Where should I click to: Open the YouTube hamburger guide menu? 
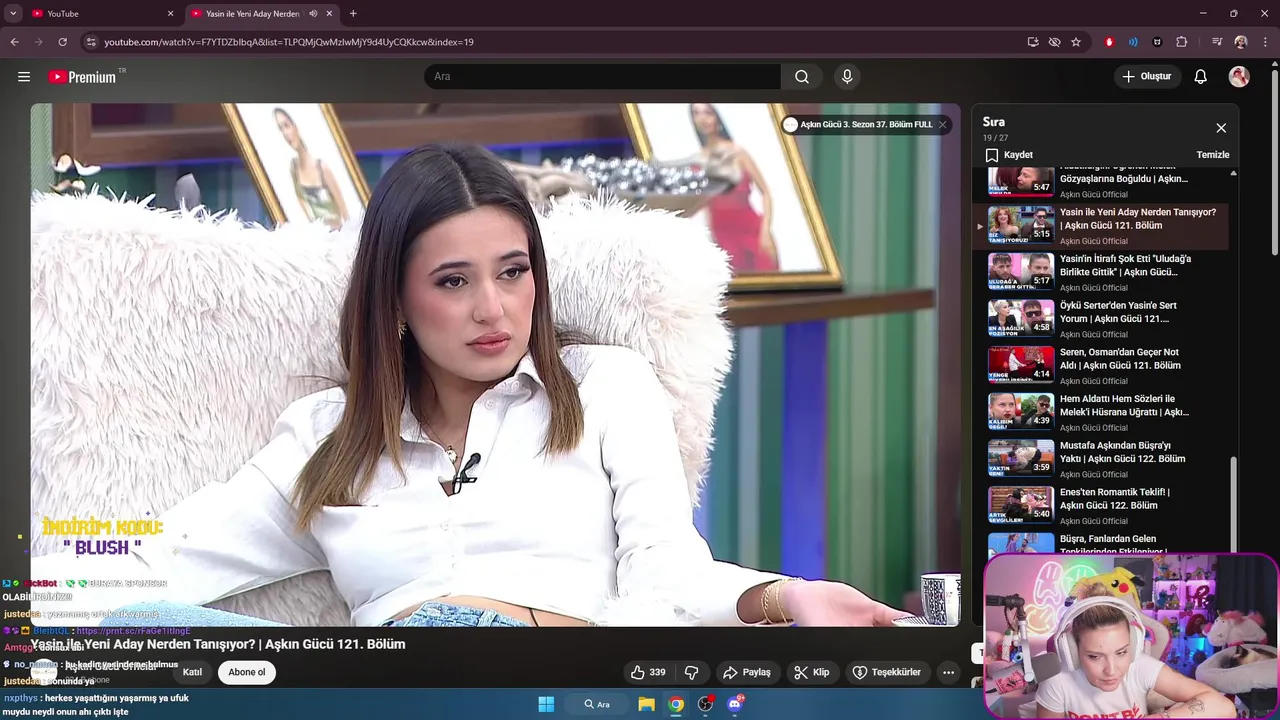(24, 77)
